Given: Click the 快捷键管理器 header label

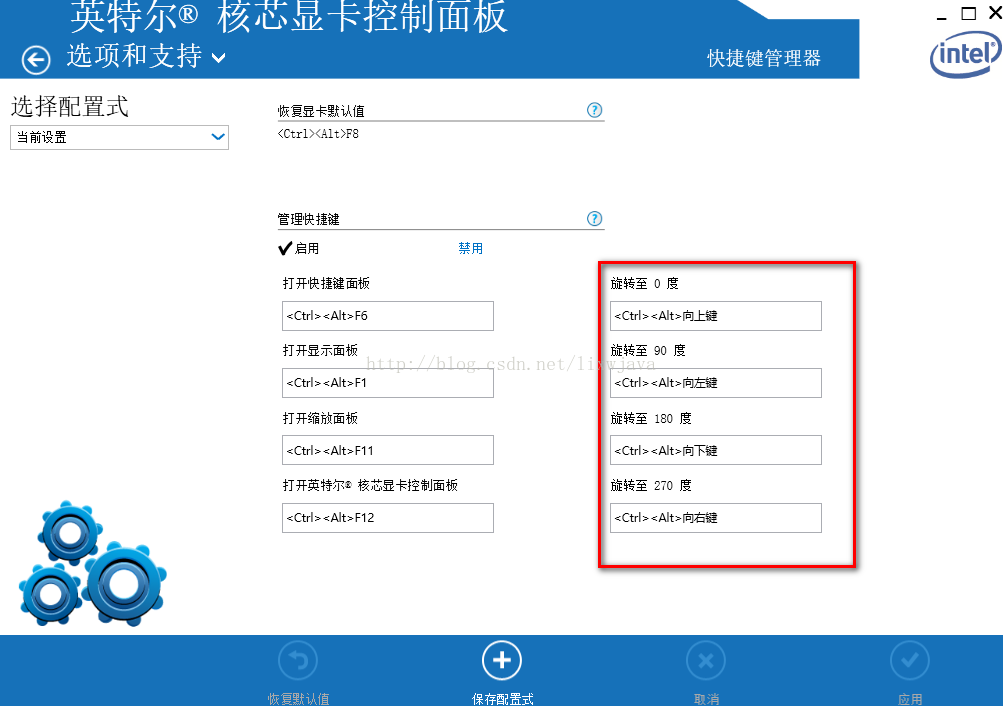Looking at the screenshot, I should (764, 58).
